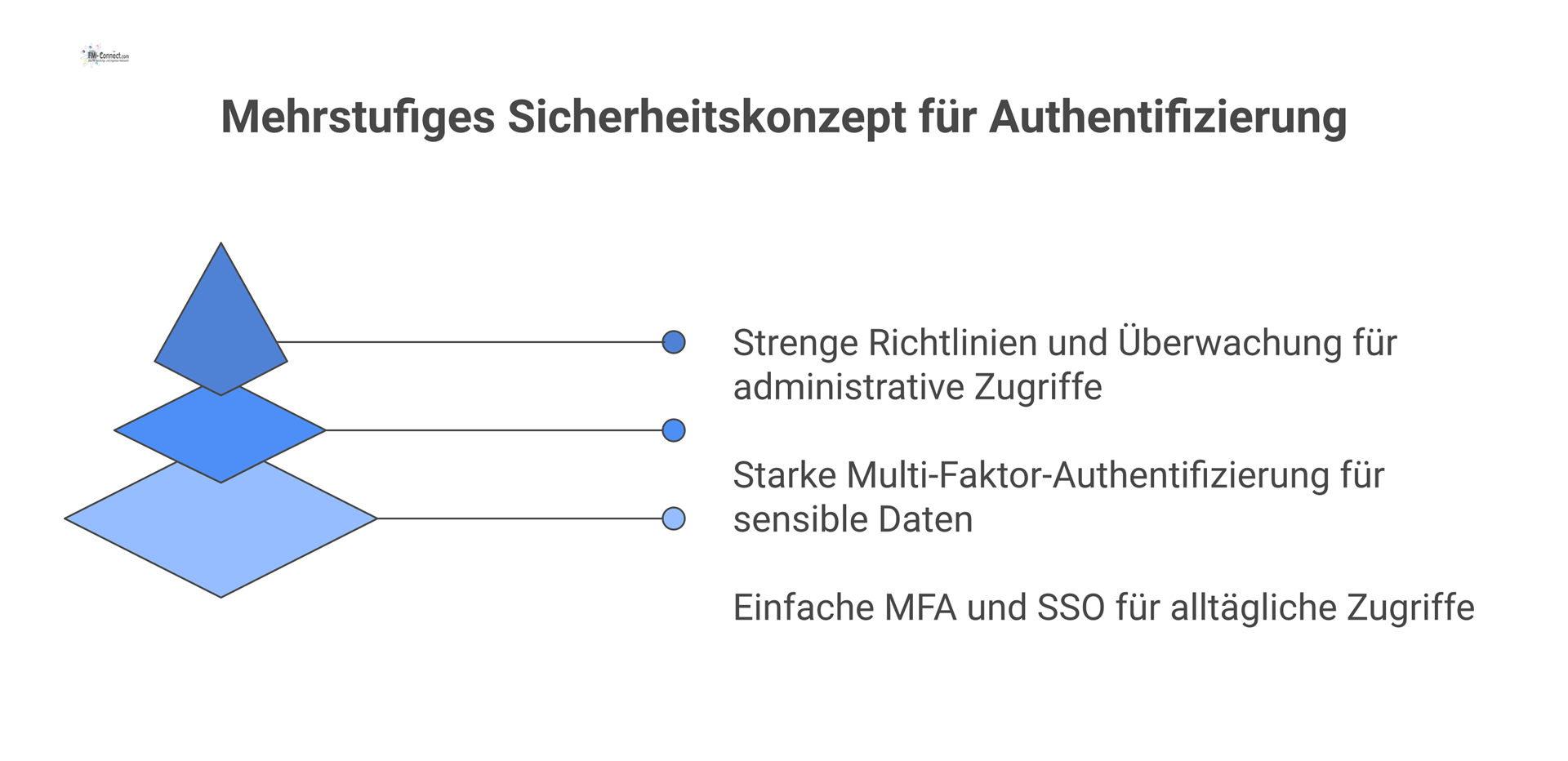
Task: Click the line from the middle layer
Action: (490, 430)
